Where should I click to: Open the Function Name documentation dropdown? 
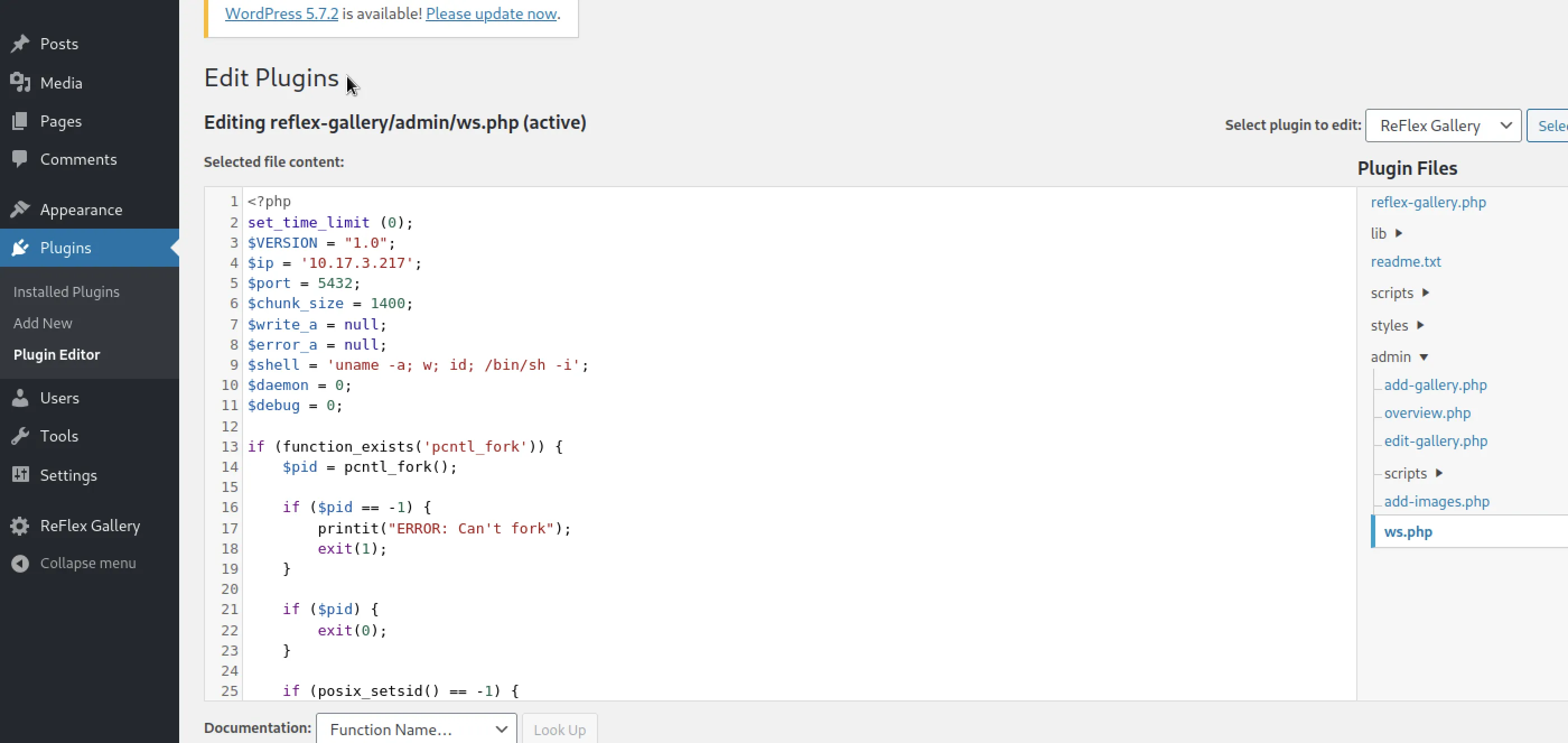point(416,729)
